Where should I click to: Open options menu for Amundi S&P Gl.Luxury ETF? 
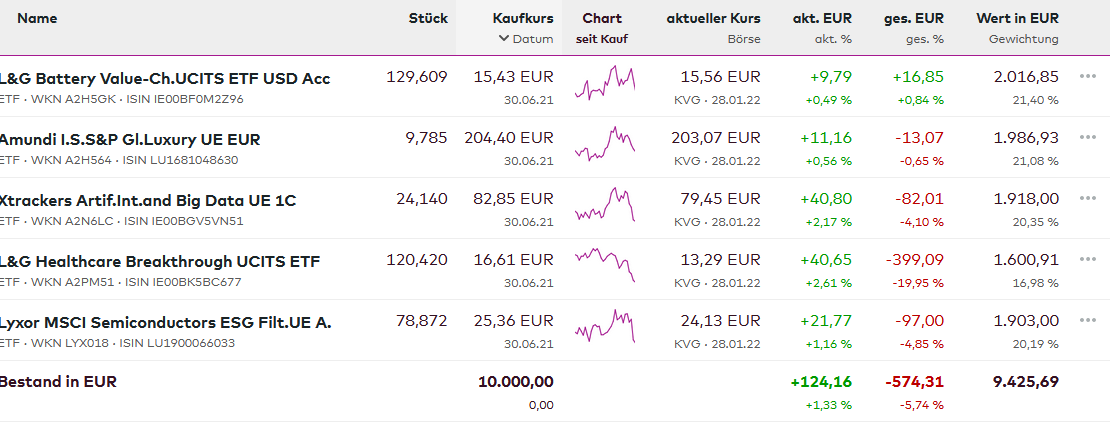[x=1088, y=138]
